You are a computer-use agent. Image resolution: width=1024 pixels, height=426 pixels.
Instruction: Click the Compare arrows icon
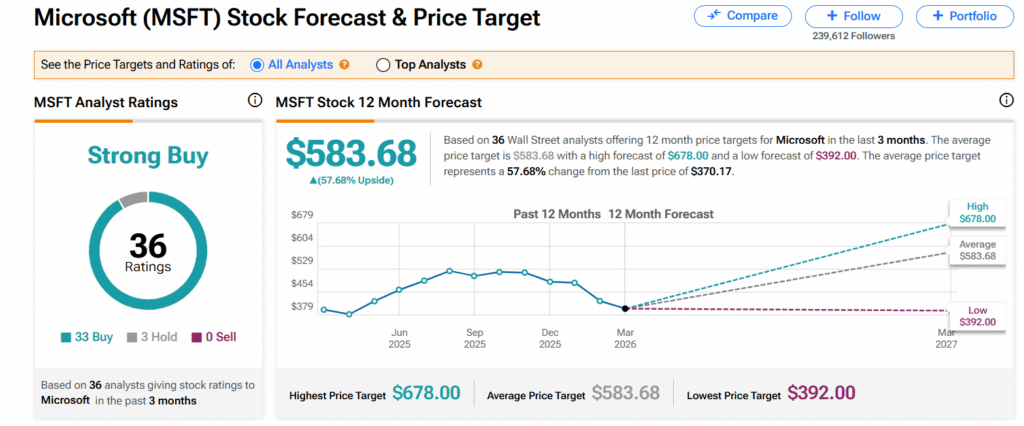pyautogui.click(x=715, y=16)
